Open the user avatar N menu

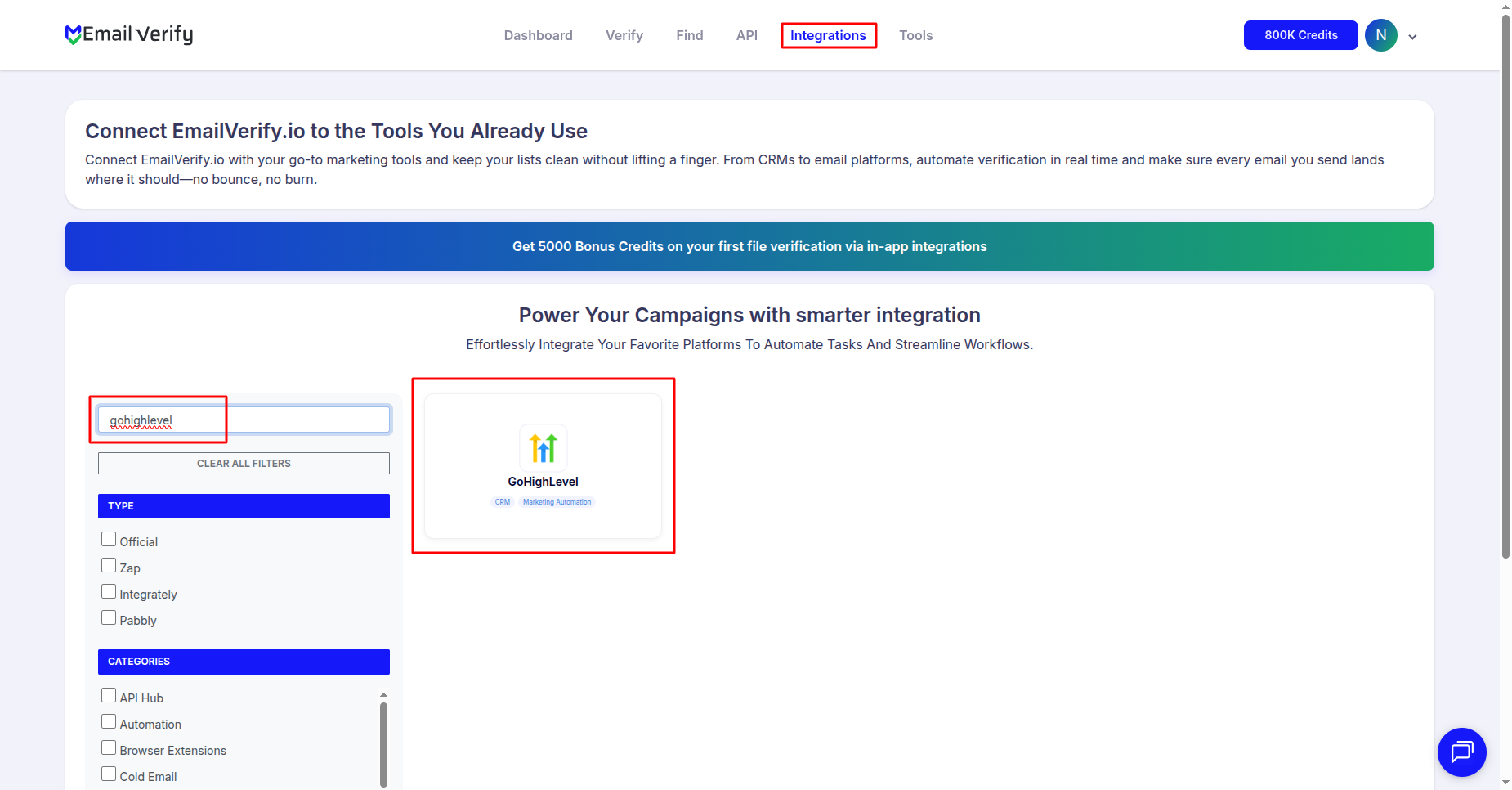(x=1381, y=35)
